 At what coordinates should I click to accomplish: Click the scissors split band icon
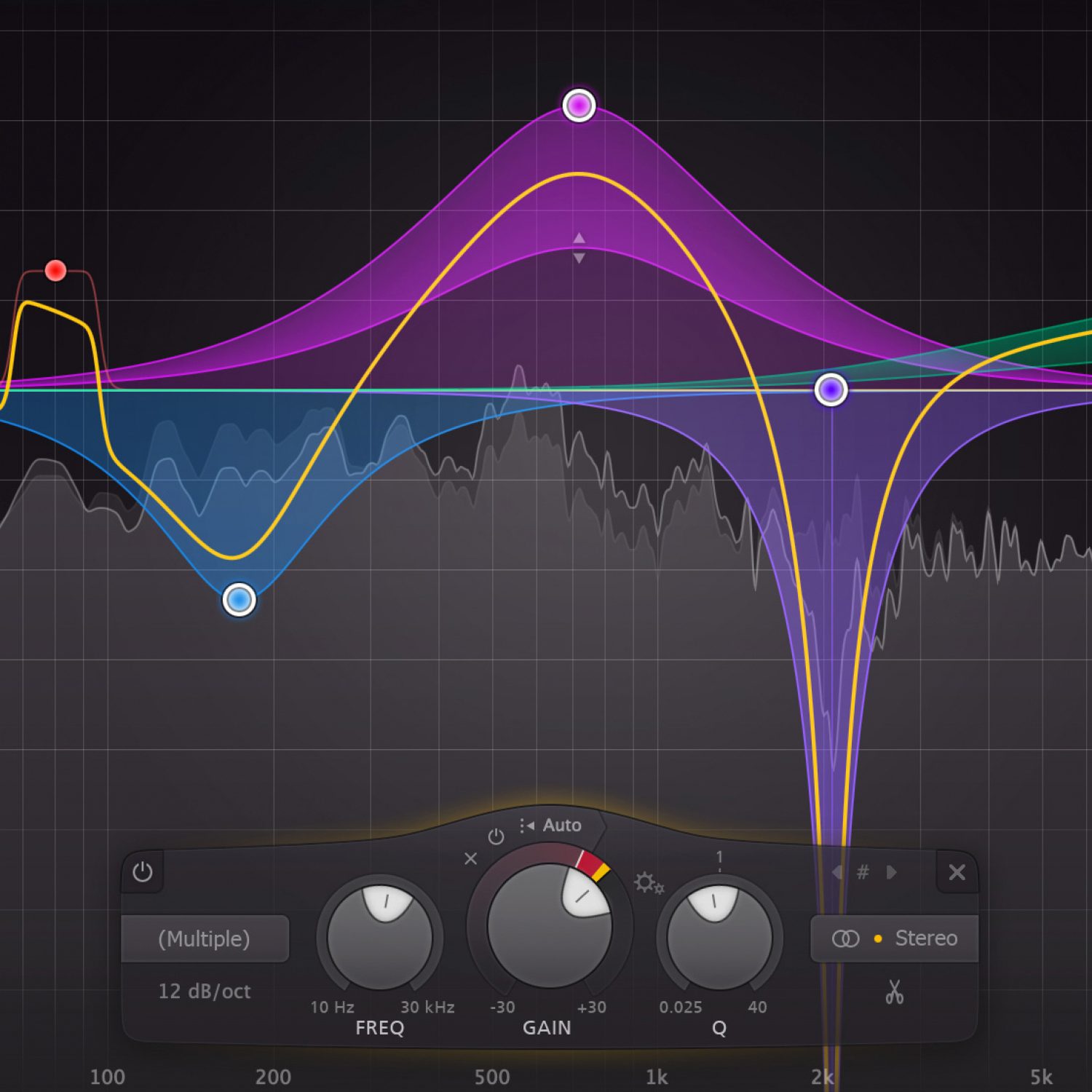click(x=894, y=992)
